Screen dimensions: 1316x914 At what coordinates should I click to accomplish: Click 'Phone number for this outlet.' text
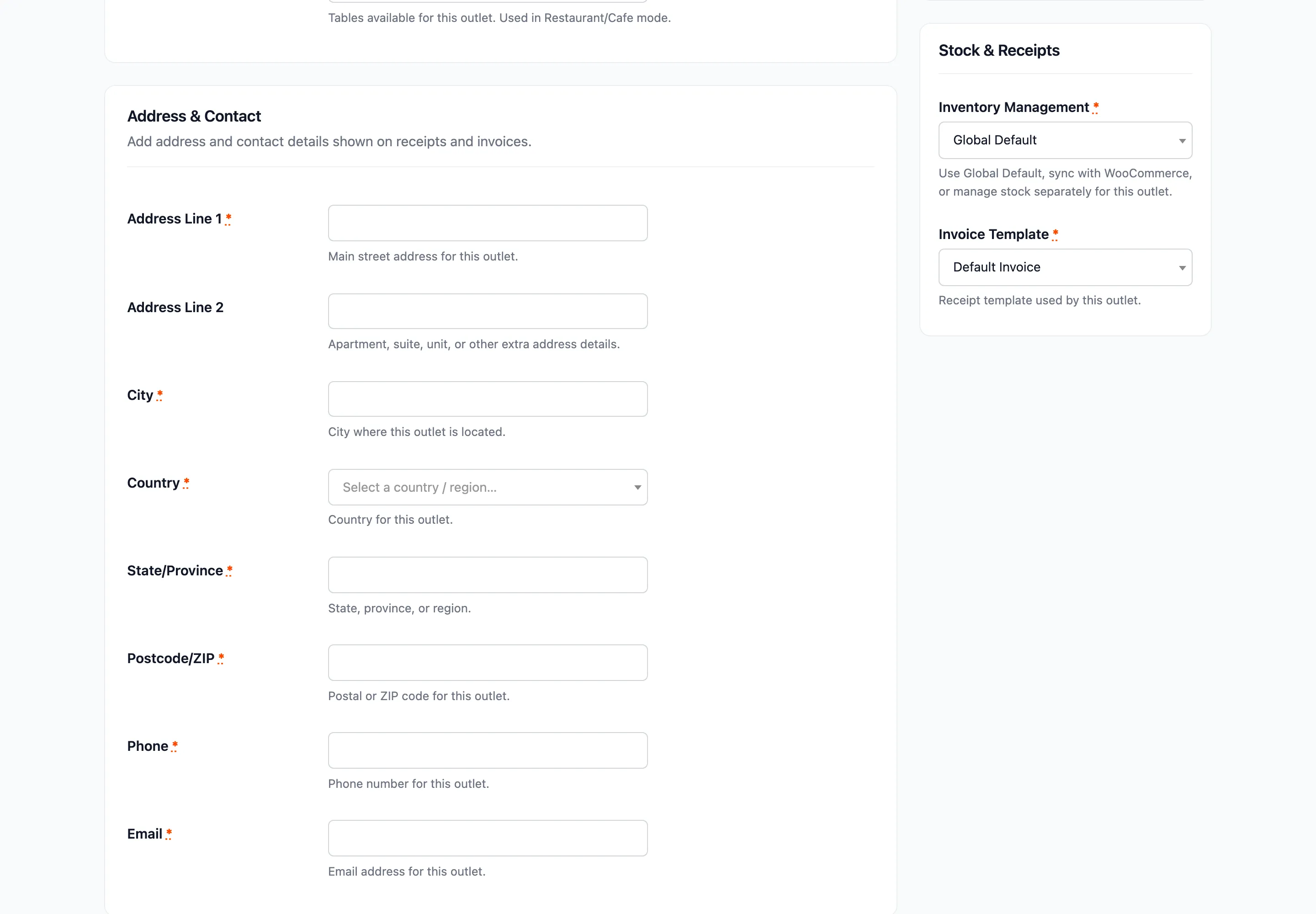pyautogui.click(x=409, y=783)
